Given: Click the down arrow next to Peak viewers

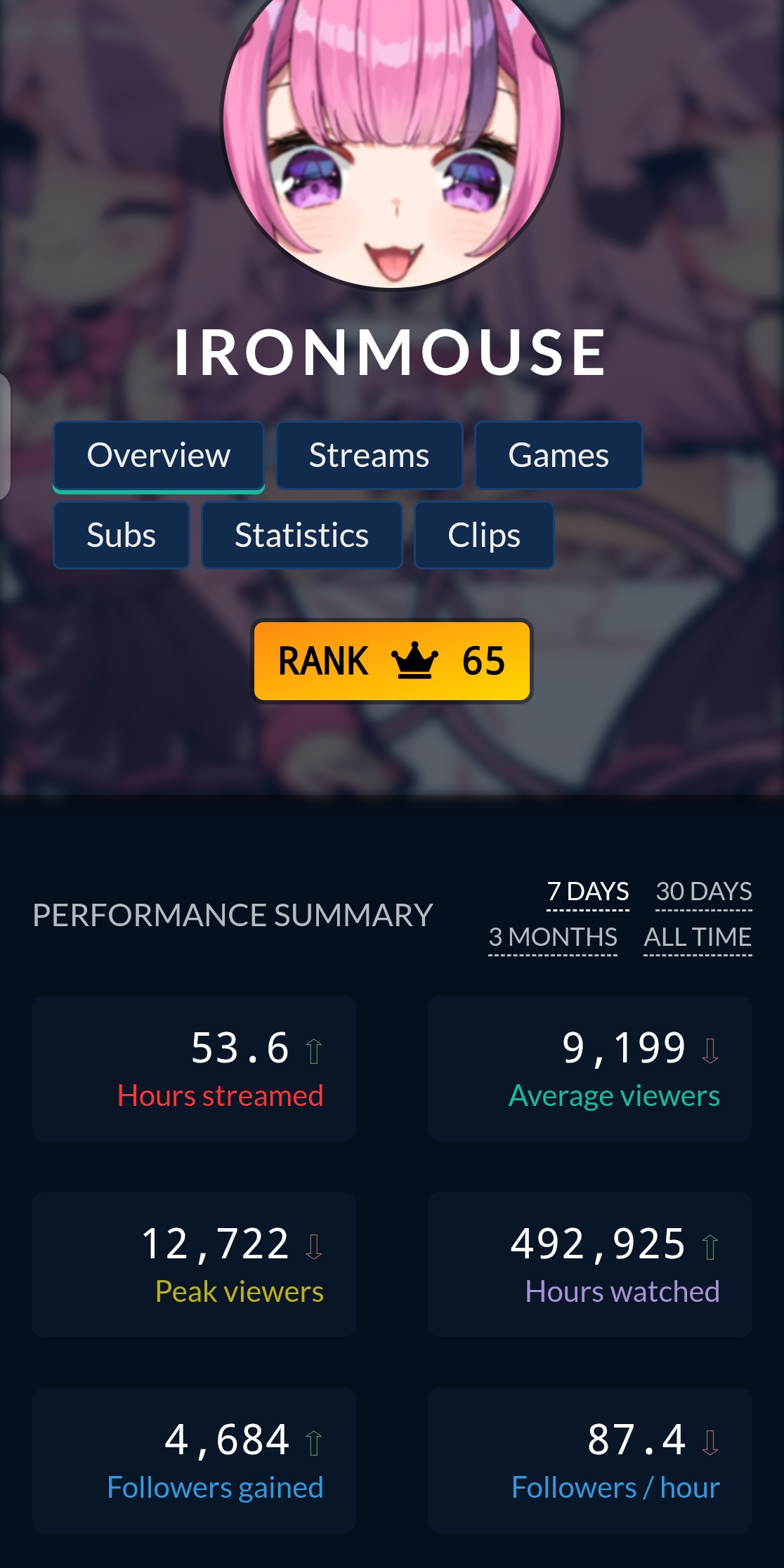Looking at the screenshot, I should point(313,1246).
